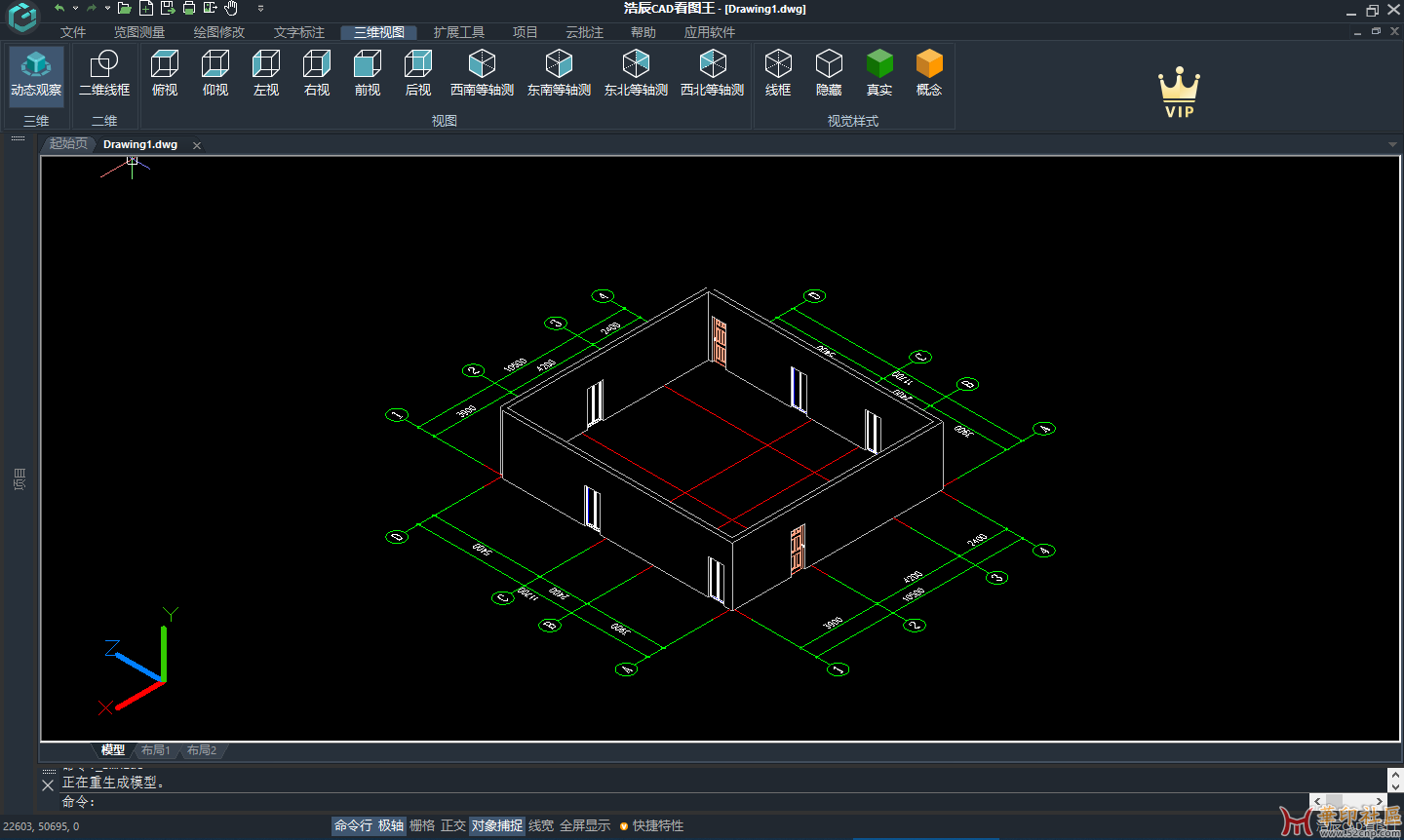Close the command line panel
The image size is (1404, 840).
click(x=48, y=784)
